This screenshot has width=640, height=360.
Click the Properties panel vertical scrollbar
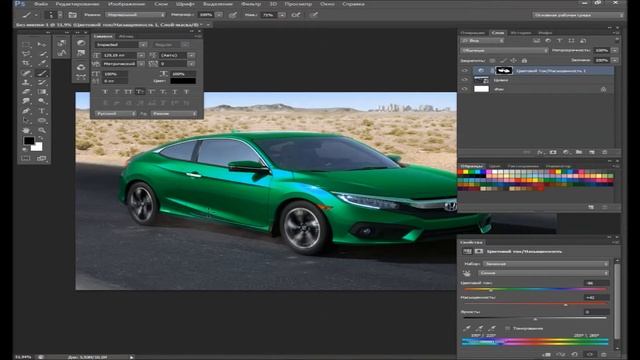(x=617, y=302)
